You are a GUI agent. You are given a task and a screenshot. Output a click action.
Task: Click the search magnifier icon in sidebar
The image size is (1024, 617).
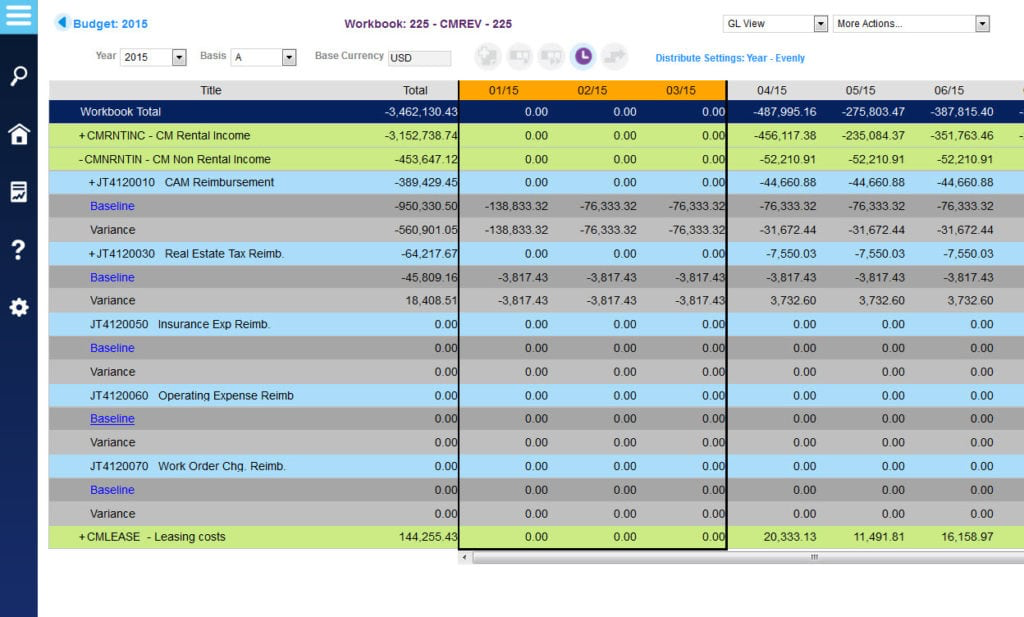click(18, 76)
